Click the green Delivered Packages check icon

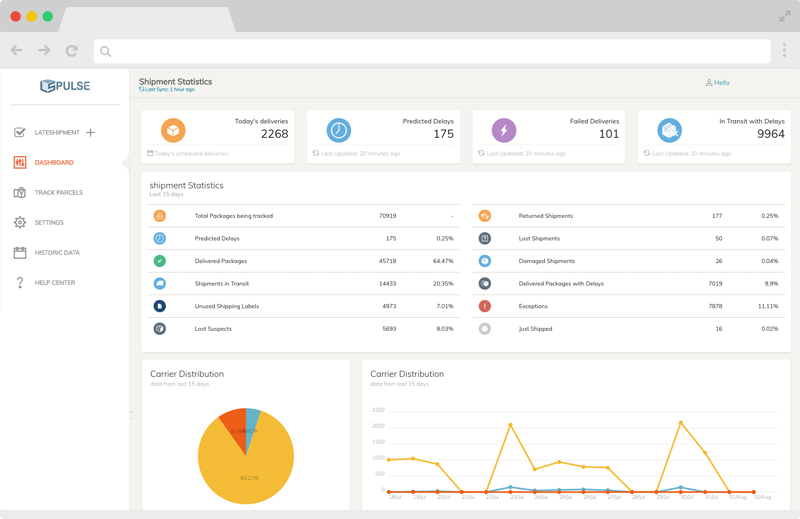(x=160, y=261)
